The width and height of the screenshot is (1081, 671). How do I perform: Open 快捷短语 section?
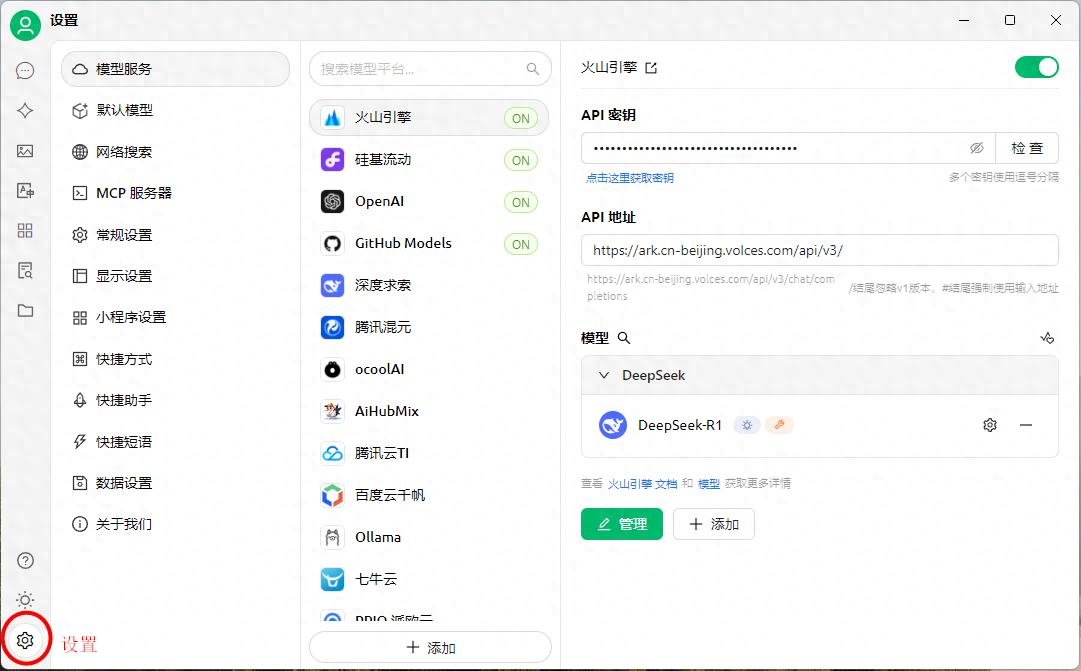click(175, 441)
